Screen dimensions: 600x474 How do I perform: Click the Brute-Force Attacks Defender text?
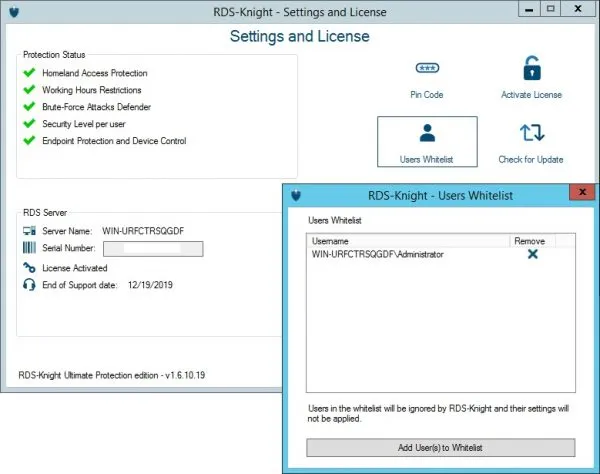pos(96,107)
